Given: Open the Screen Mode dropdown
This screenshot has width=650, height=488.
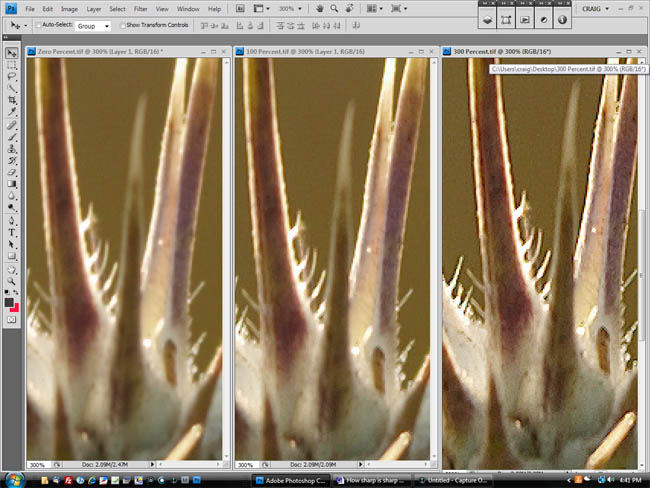Looking at the screenshot, I should [x=399, y=8].
